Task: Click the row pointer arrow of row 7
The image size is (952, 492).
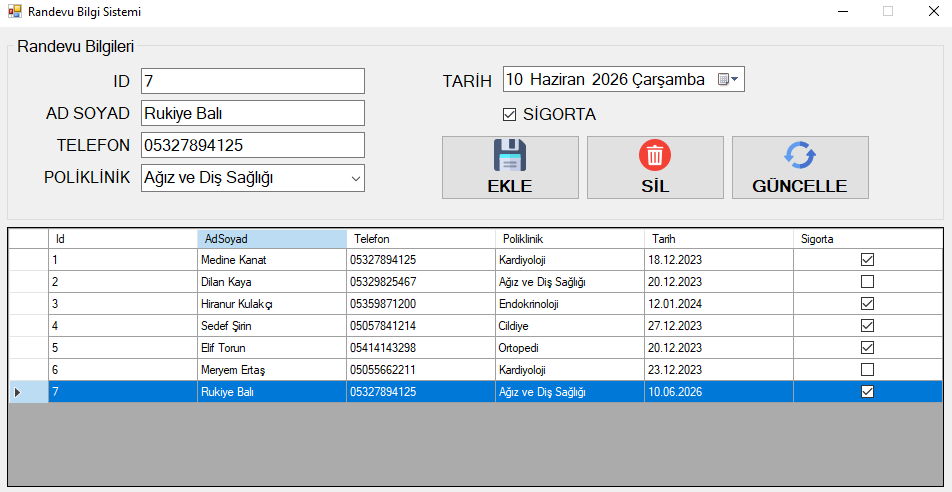Action: click(x=18, y=392)
